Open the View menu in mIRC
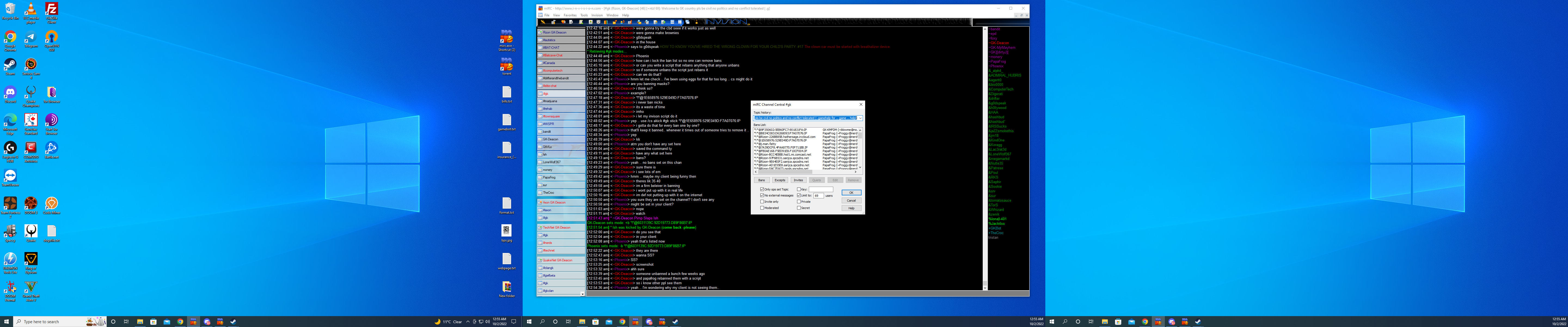 coord(556,15)
